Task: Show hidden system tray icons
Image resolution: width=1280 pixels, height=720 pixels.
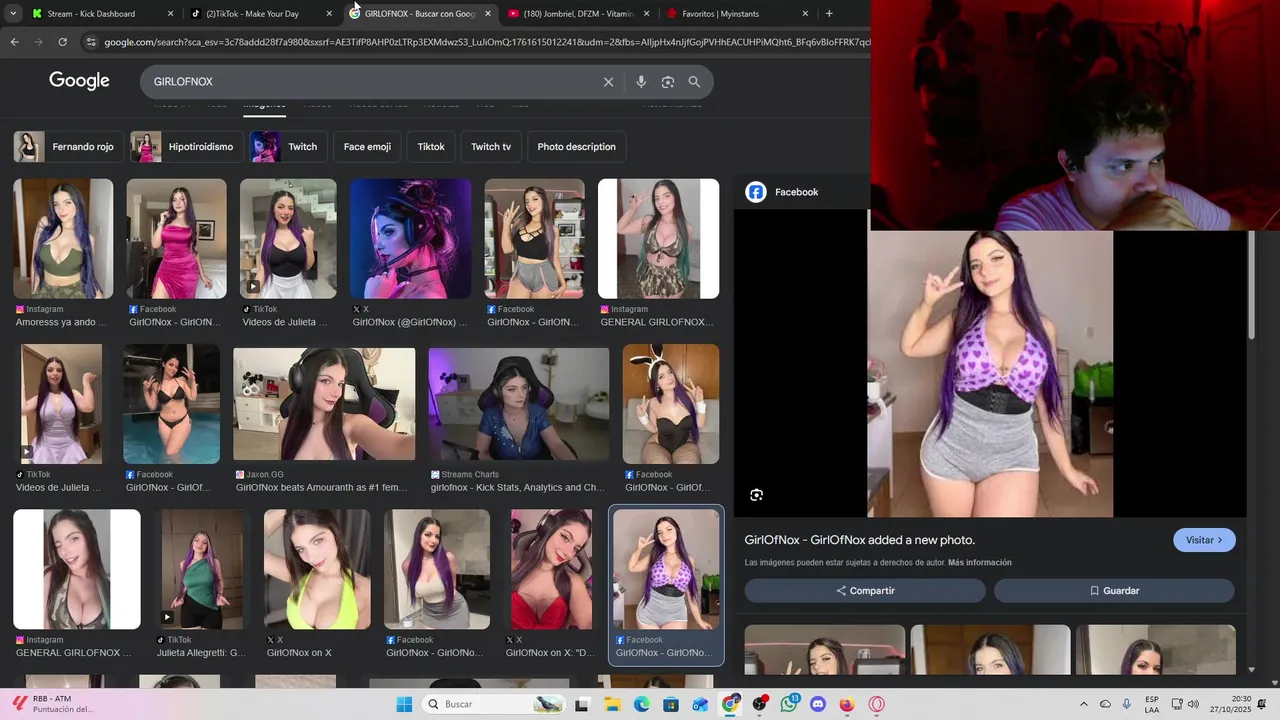Action: coord(1083,704)
